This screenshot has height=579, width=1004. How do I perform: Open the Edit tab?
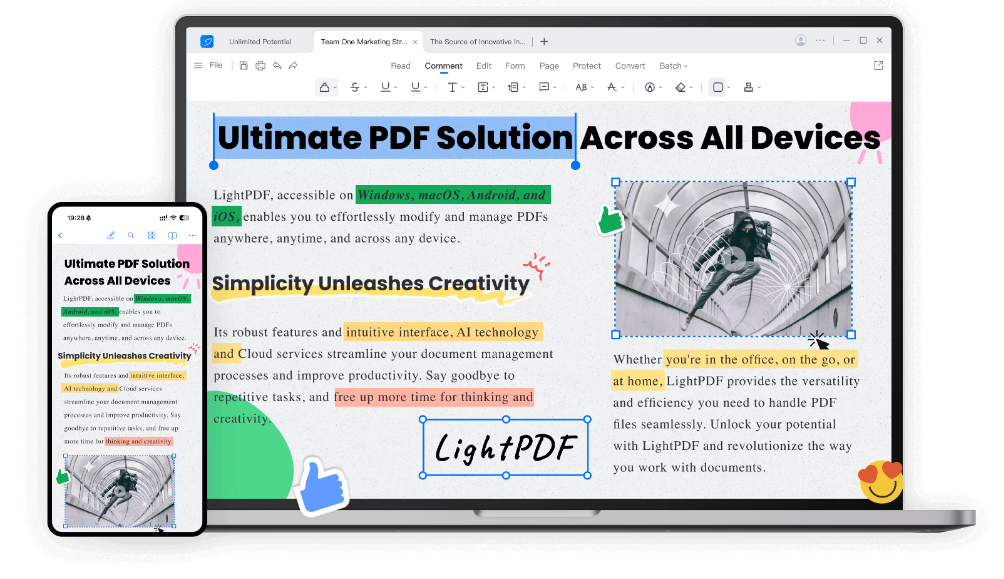[x=483, y=66]
